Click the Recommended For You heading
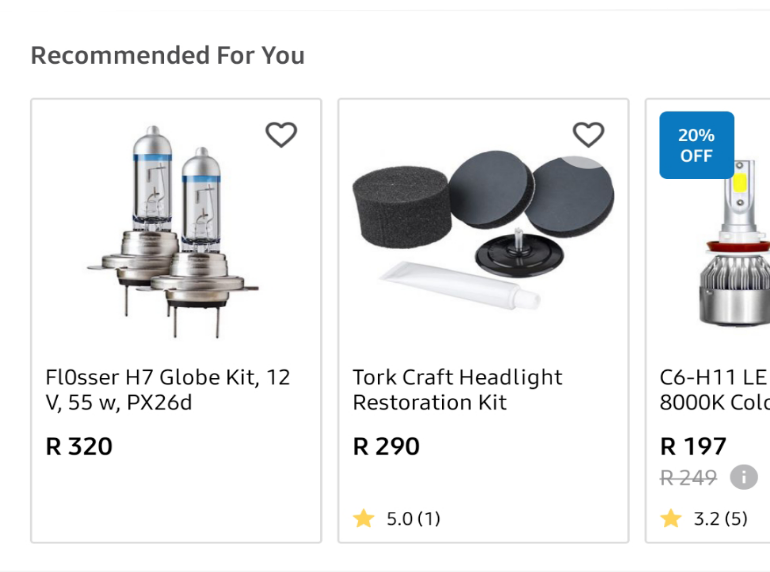The height and width of the screenshot is (572, 770). tap(168, 55)
